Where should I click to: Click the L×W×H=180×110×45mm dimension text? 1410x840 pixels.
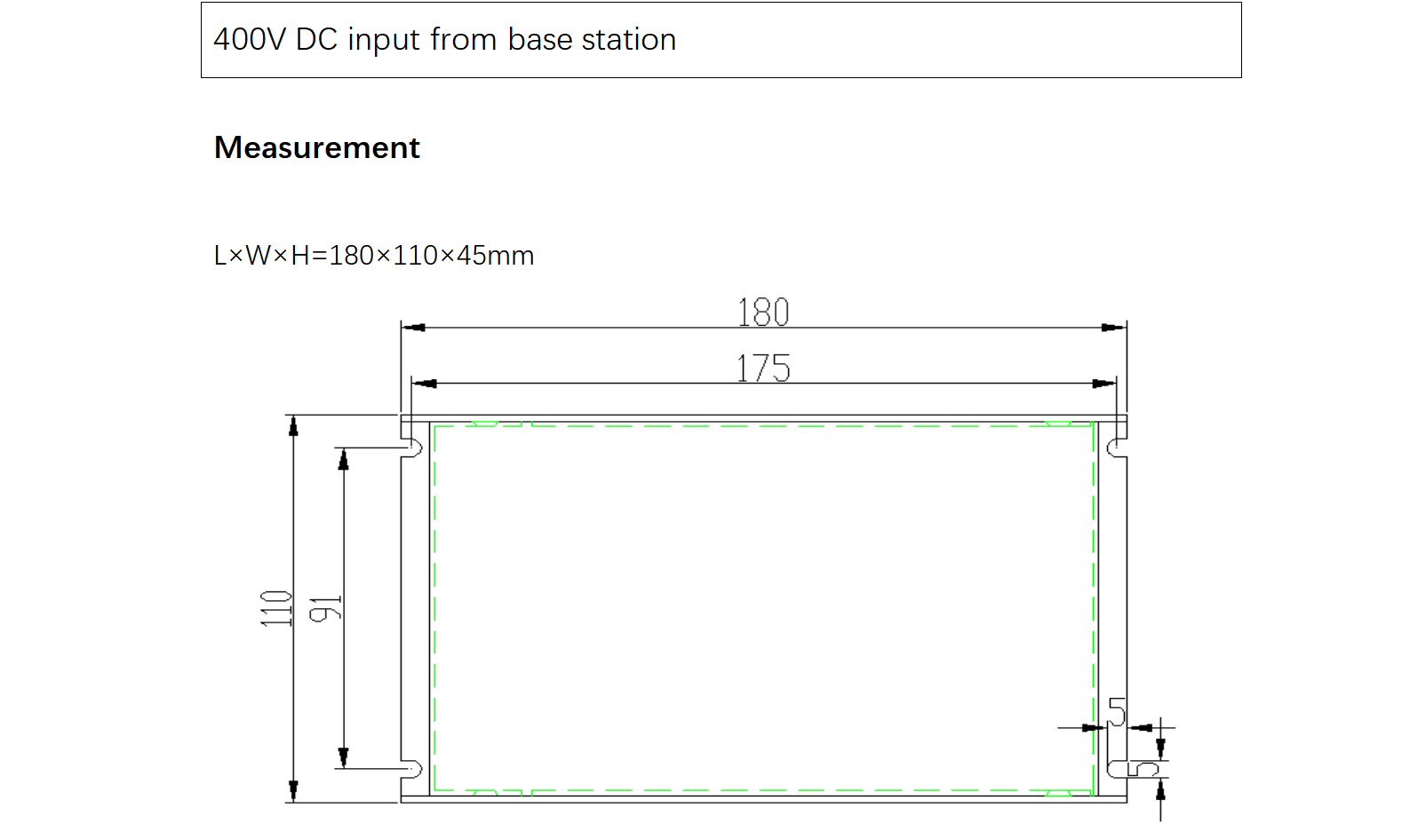(x=373, y=256)
